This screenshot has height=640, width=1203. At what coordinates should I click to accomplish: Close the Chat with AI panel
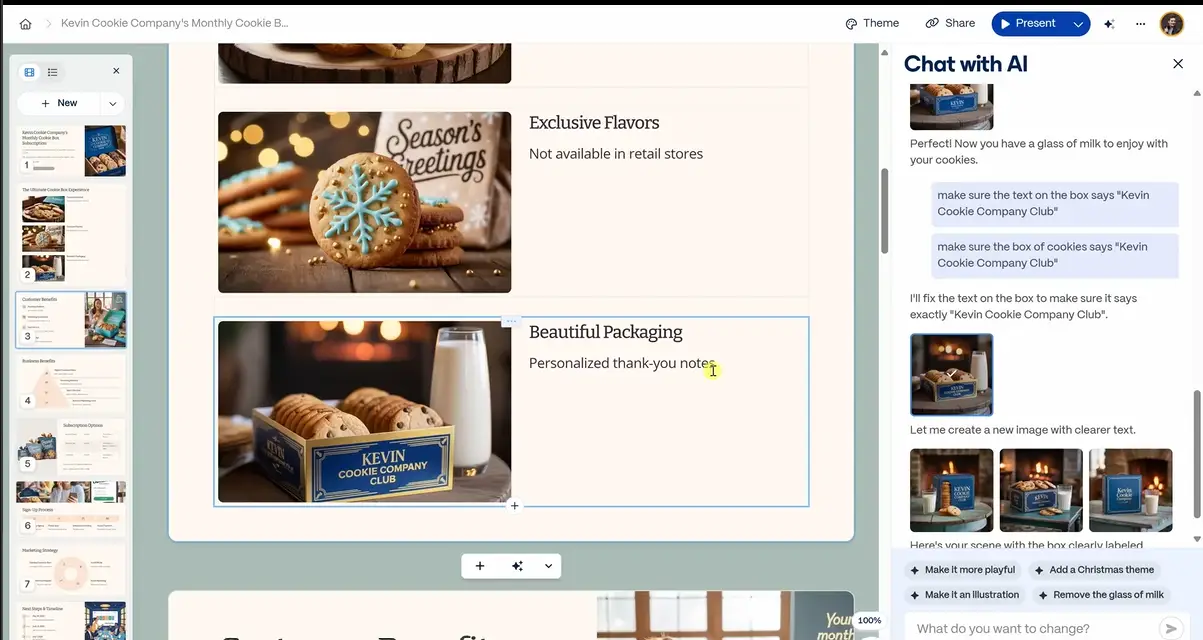pos(1177,64)
